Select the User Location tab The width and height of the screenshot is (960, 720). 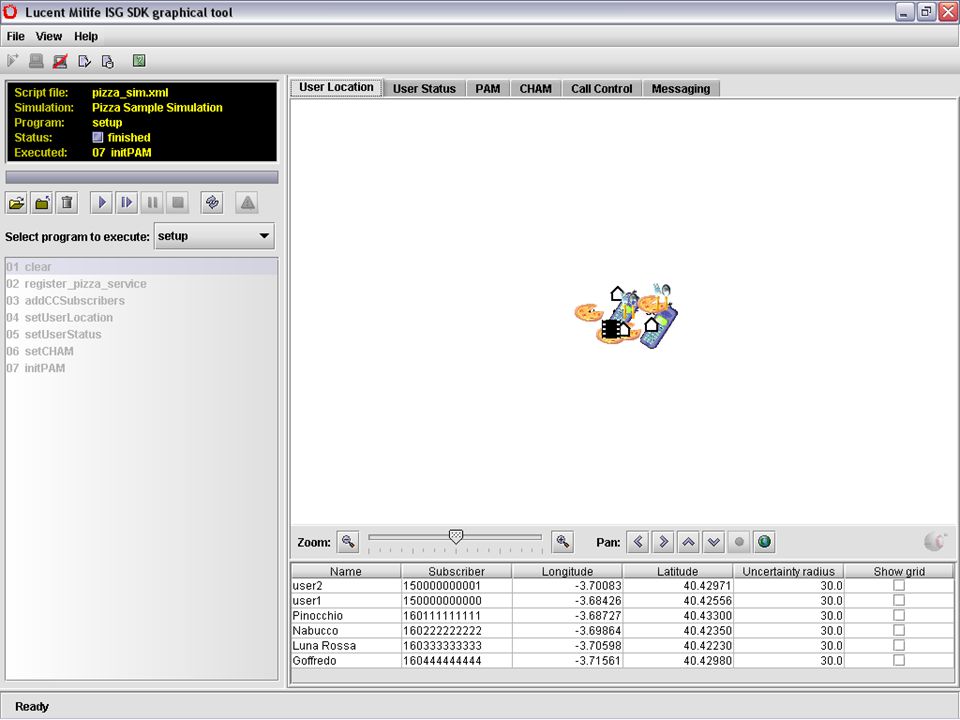pyautogui.click(x=336, y=88)
